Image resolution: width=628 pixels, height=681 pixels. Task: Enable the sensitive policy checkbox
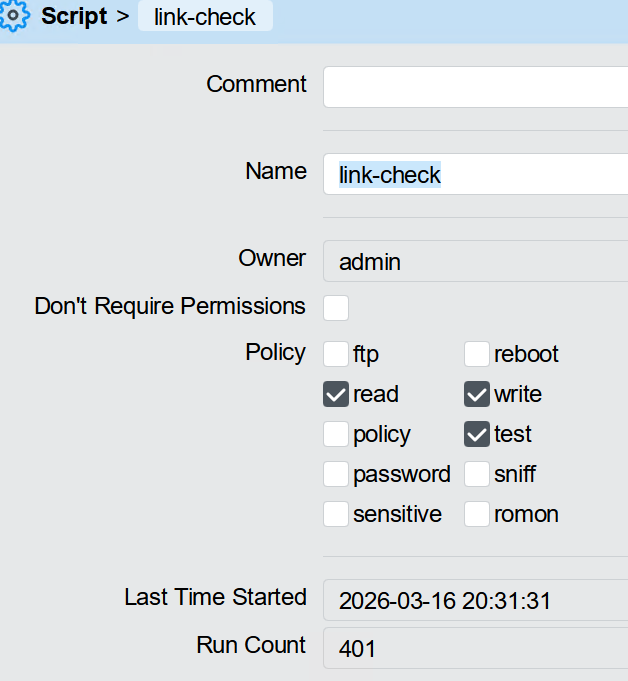click(x=336, y=514)
